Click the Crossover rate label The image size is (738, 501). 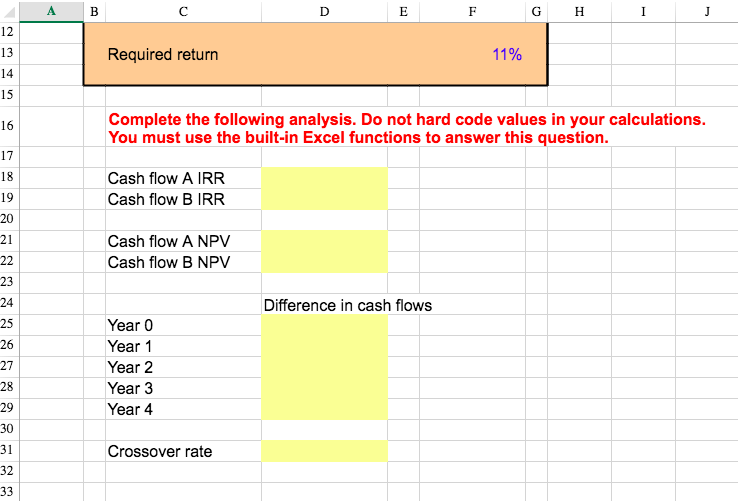pyautogui.click(x=160, y=452)
